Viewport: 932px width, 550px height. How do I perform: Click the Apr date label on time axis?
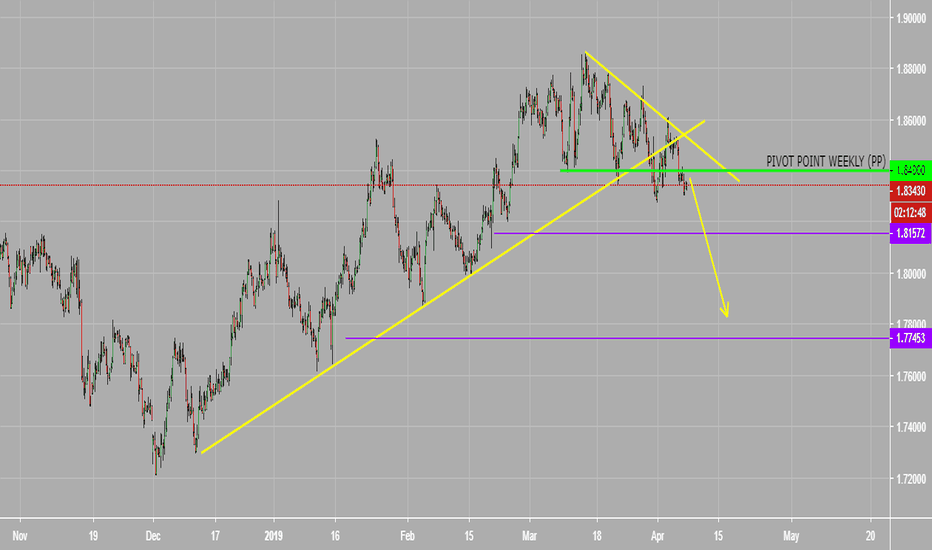[657, 536]
